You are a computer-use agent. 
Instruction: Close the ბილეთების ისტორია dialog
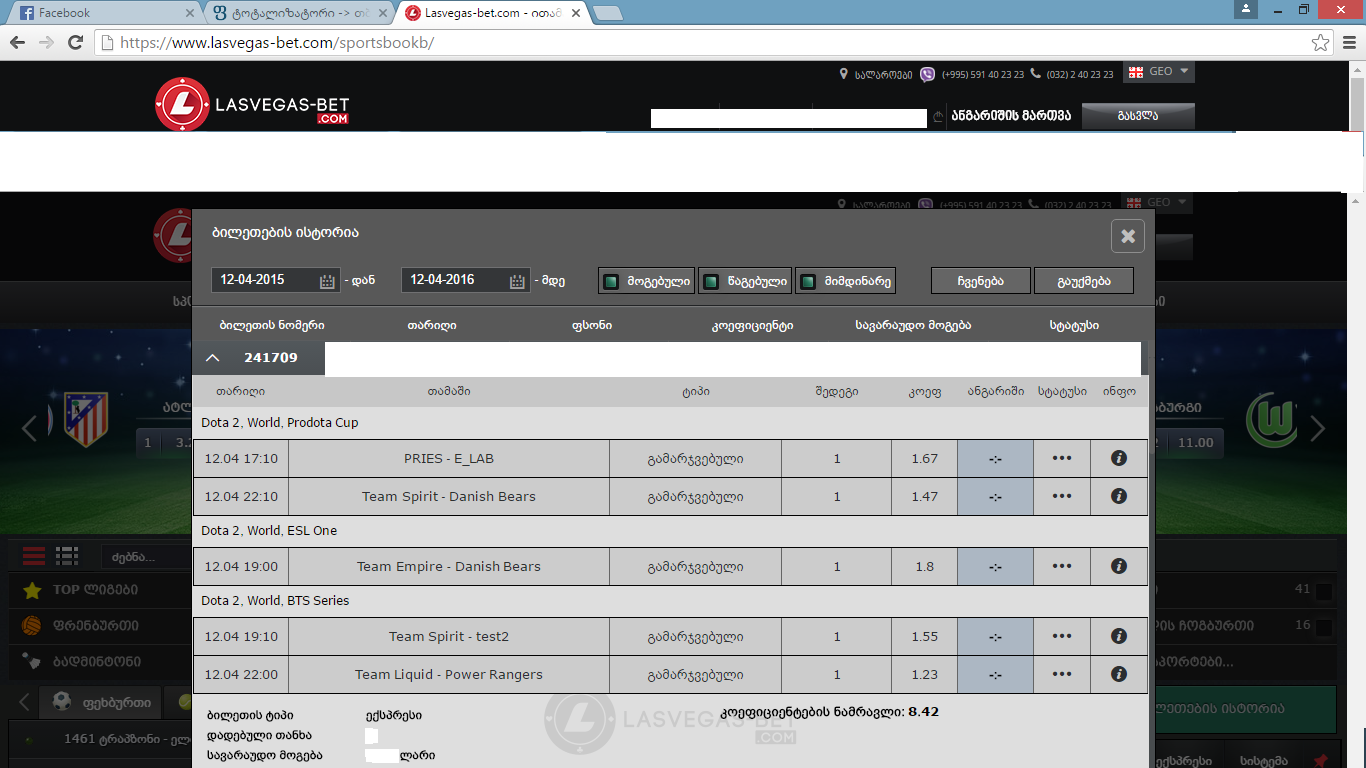(1127, 236)
